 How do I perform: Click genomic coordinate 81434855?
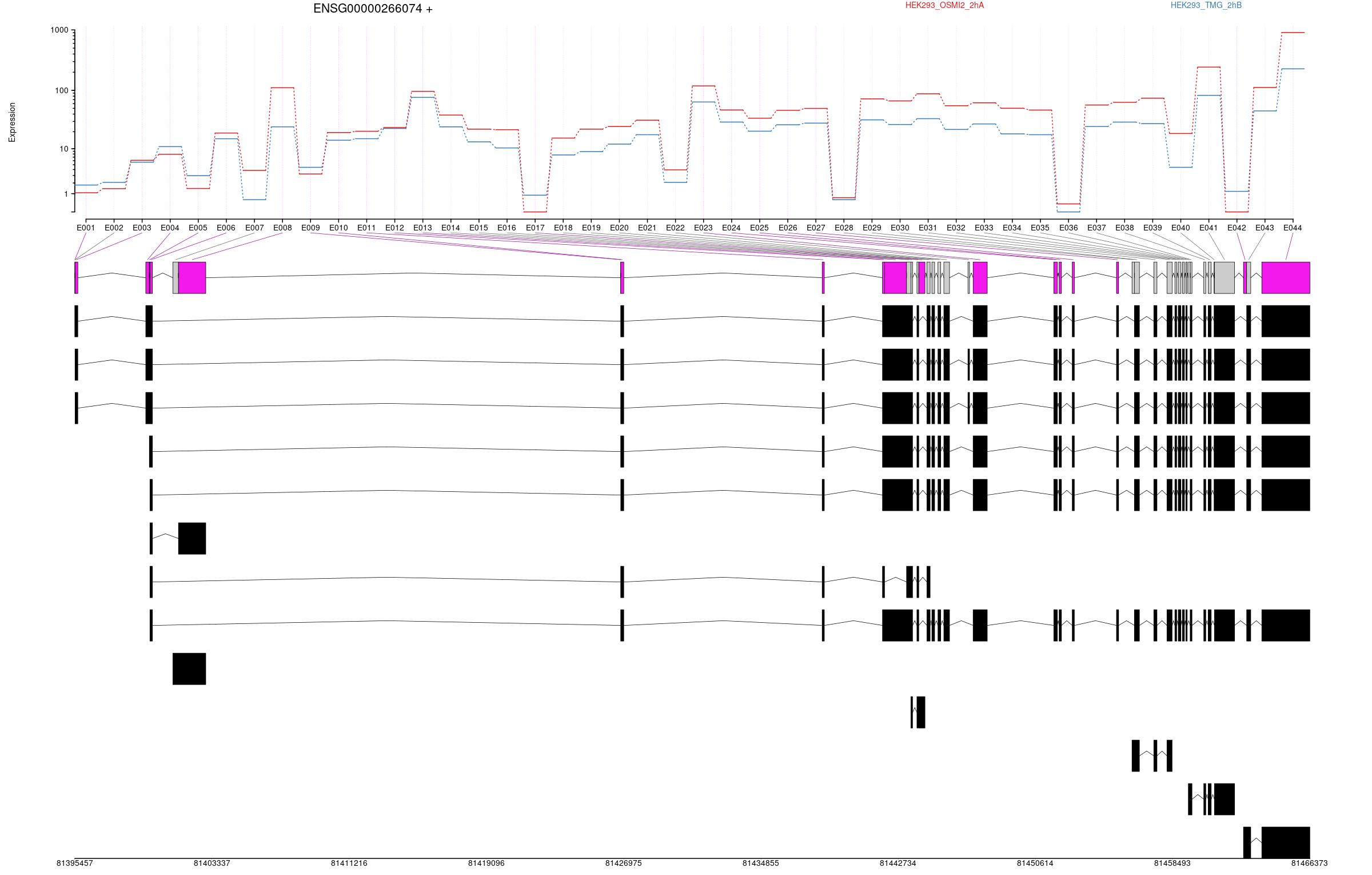761,863
